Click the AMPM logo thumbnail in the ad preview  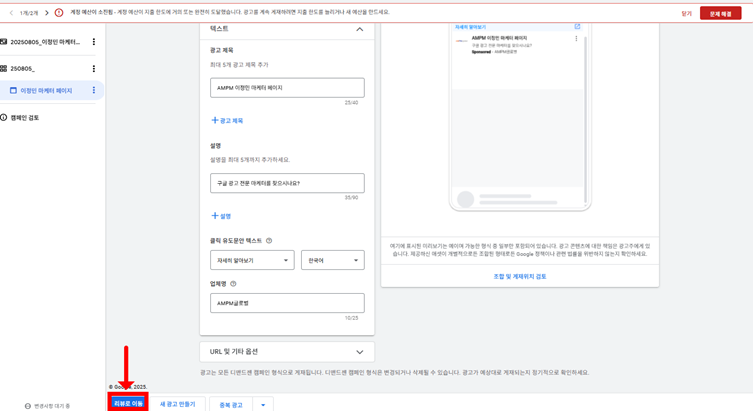462,41
